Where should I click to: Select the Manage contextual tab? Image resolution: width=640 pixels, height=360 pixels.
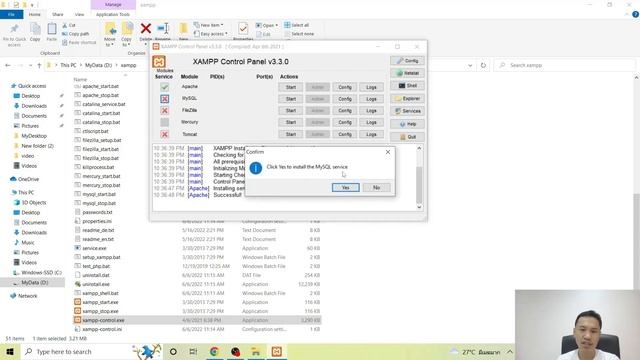click(x=113, y=4)
